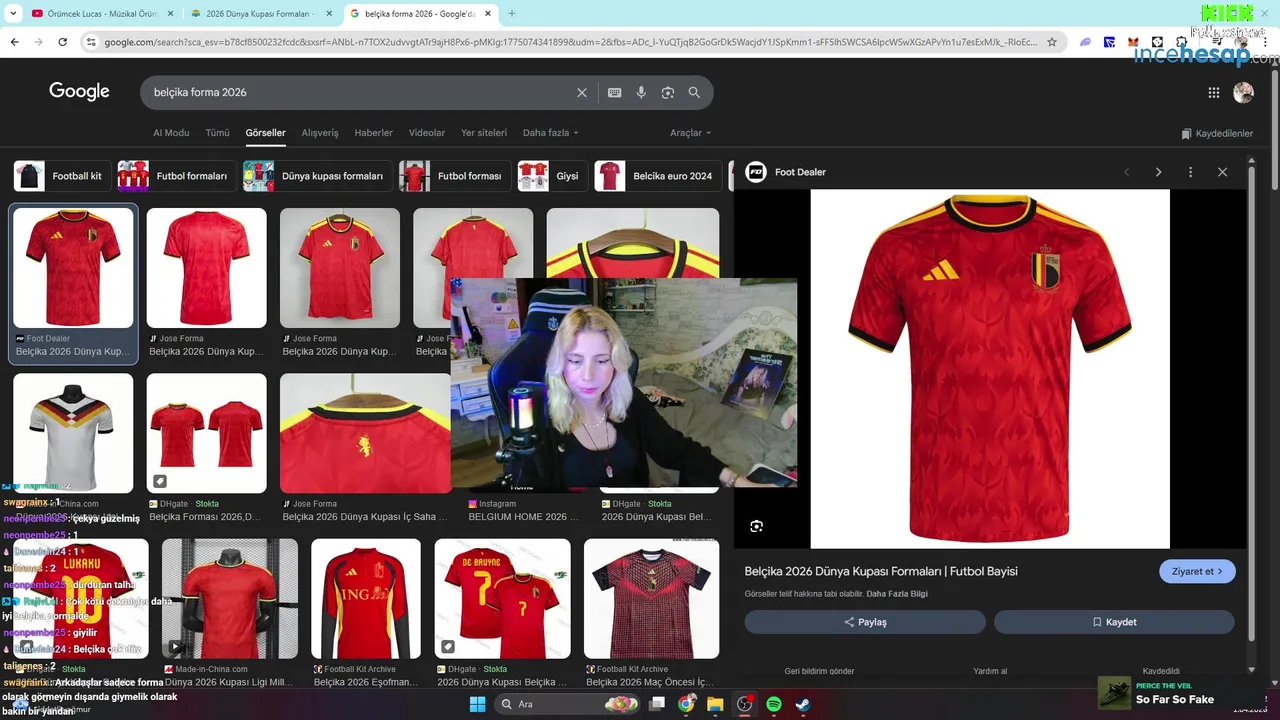Select the Futbol formaları filter chip
1280x720 pixels.
coord(176,176)
